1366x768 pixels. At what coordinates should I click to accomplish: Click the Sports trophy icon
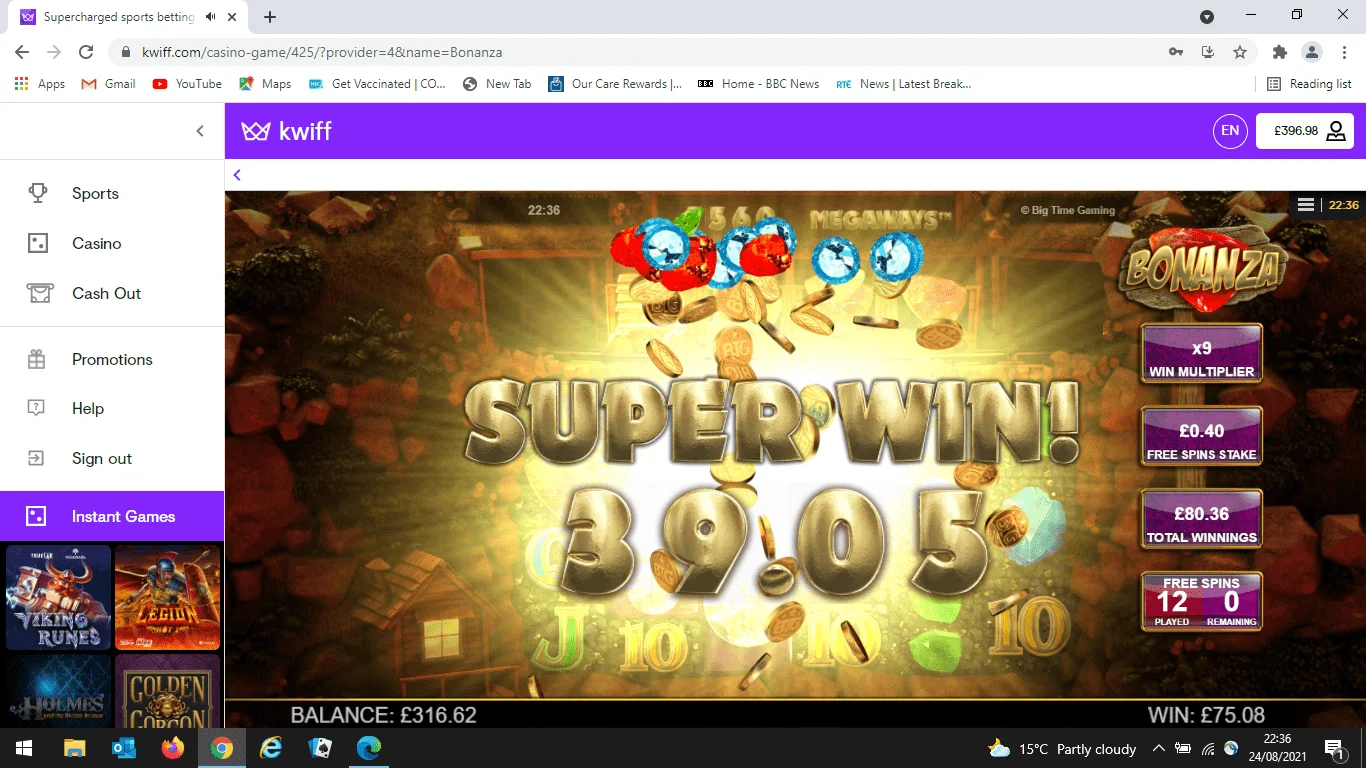37,193
